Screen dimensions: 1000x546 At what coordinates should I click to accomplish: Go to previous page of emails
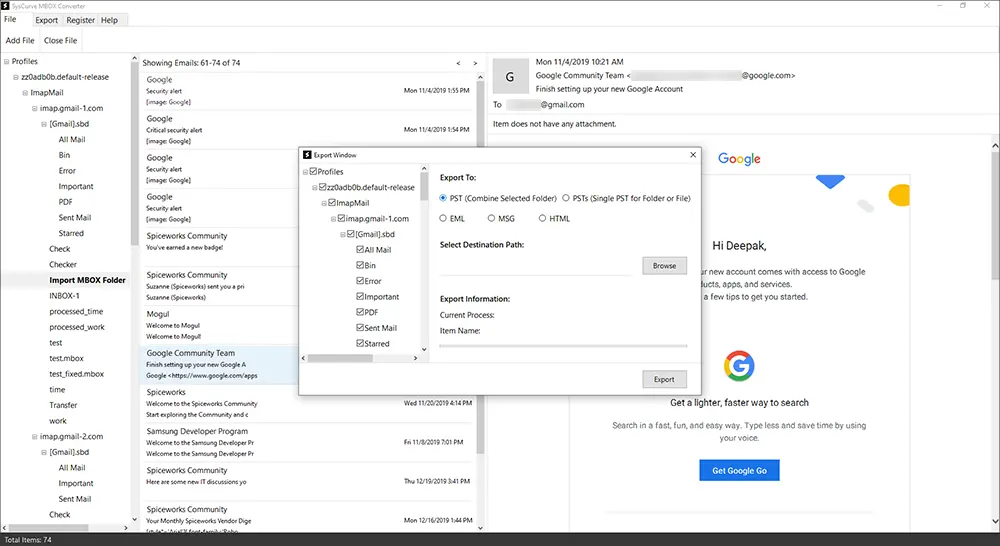coord(458,63)
